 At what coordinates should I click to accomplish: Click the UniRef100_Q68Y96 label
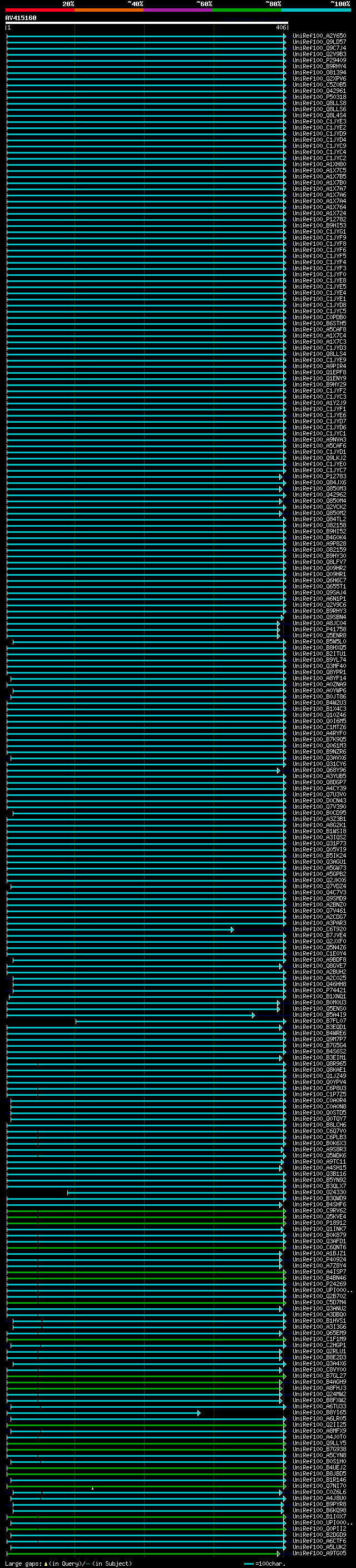click(319, 770)
